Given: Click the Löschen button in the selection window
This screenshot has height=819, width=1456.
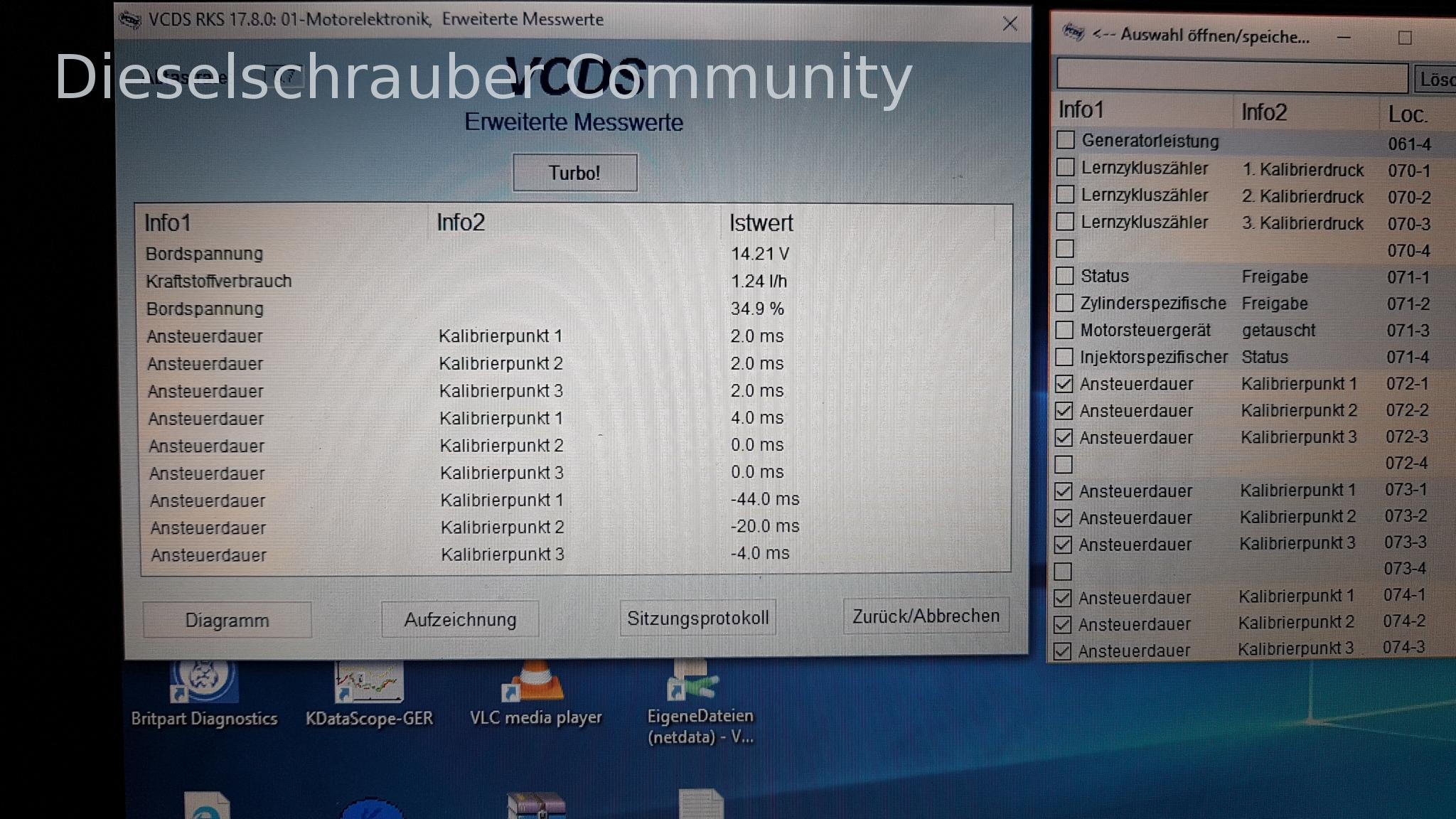Looking at the screenshot, I should (1435, 79).
